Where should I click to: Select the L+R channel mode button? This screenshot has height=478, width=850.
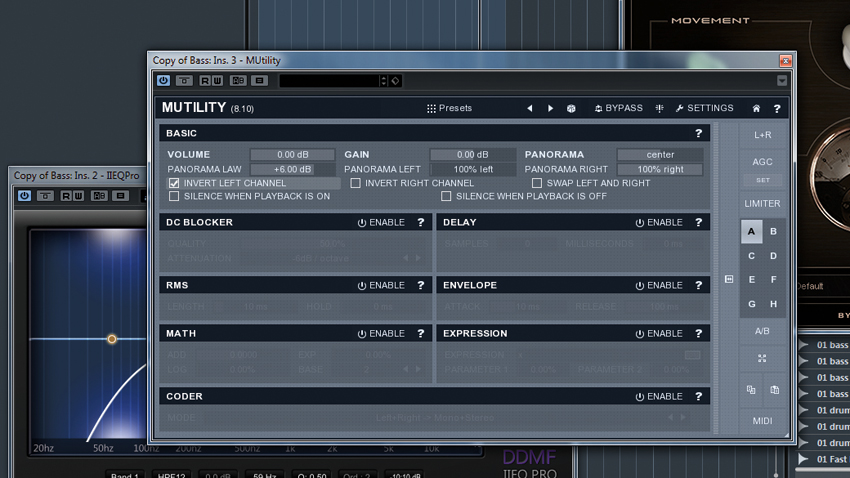pyautogui.click(x=762, y=135)
